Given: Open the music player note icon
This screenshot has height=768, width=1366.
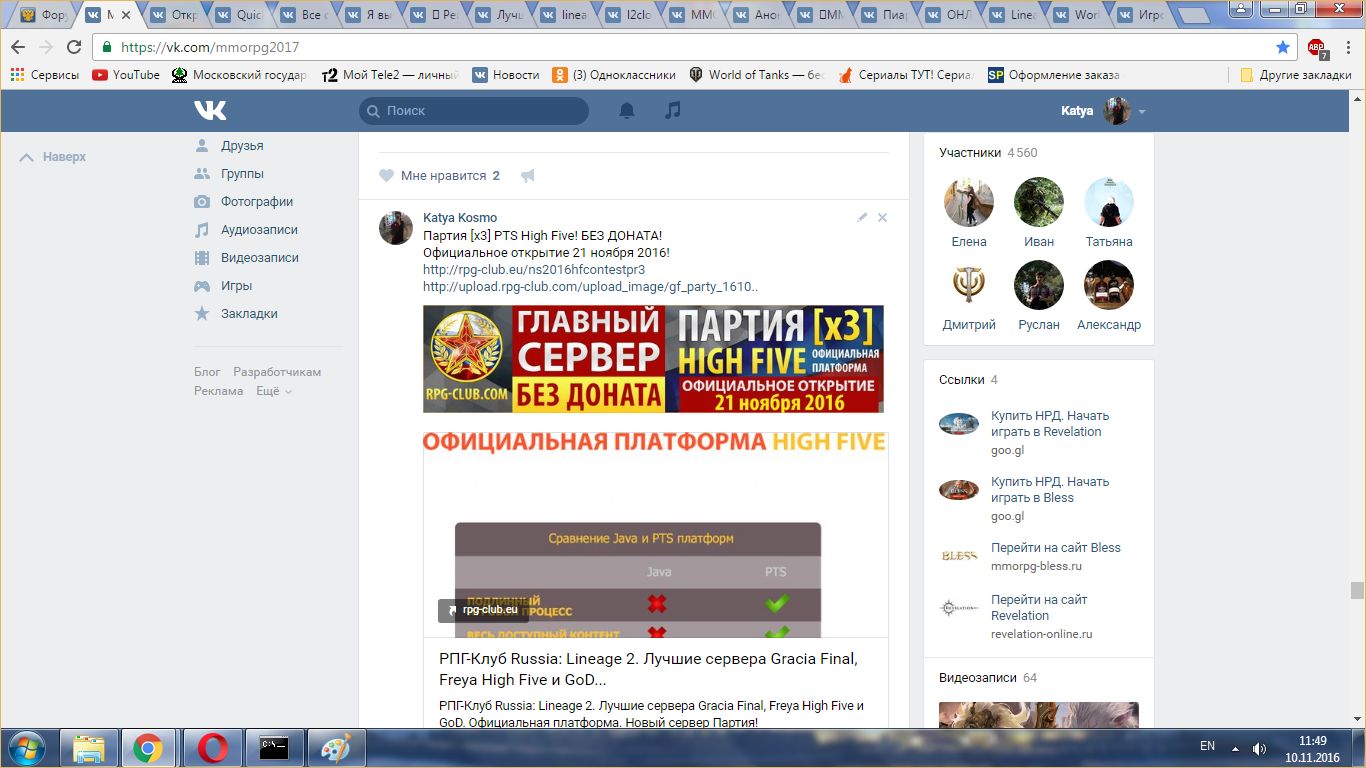Looking at the screenshot, I should click(673, 110).
